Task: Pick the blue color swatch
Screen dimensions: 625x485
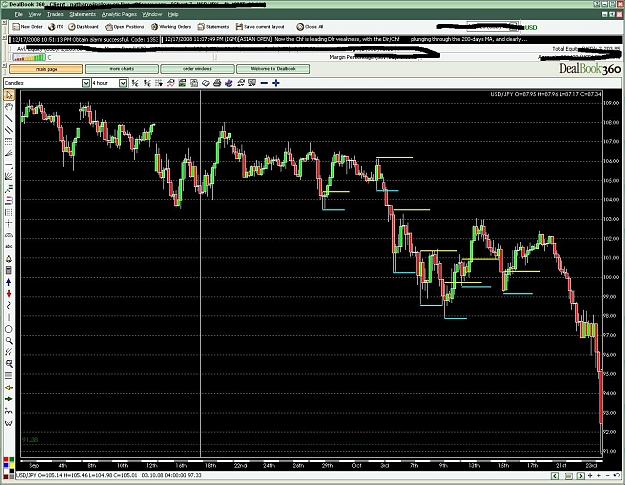Action: (x=6, y=465)
